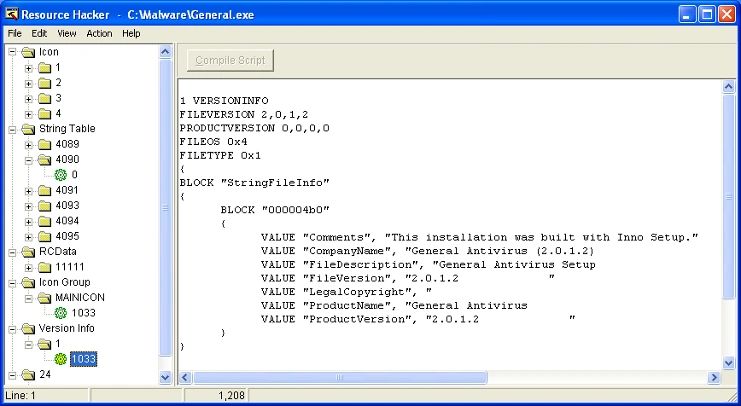The height and width of the screenshot is (406, 741).
Task: Select the Version Info folder icon
Action: pyautogui.click(x=28, y=328)
